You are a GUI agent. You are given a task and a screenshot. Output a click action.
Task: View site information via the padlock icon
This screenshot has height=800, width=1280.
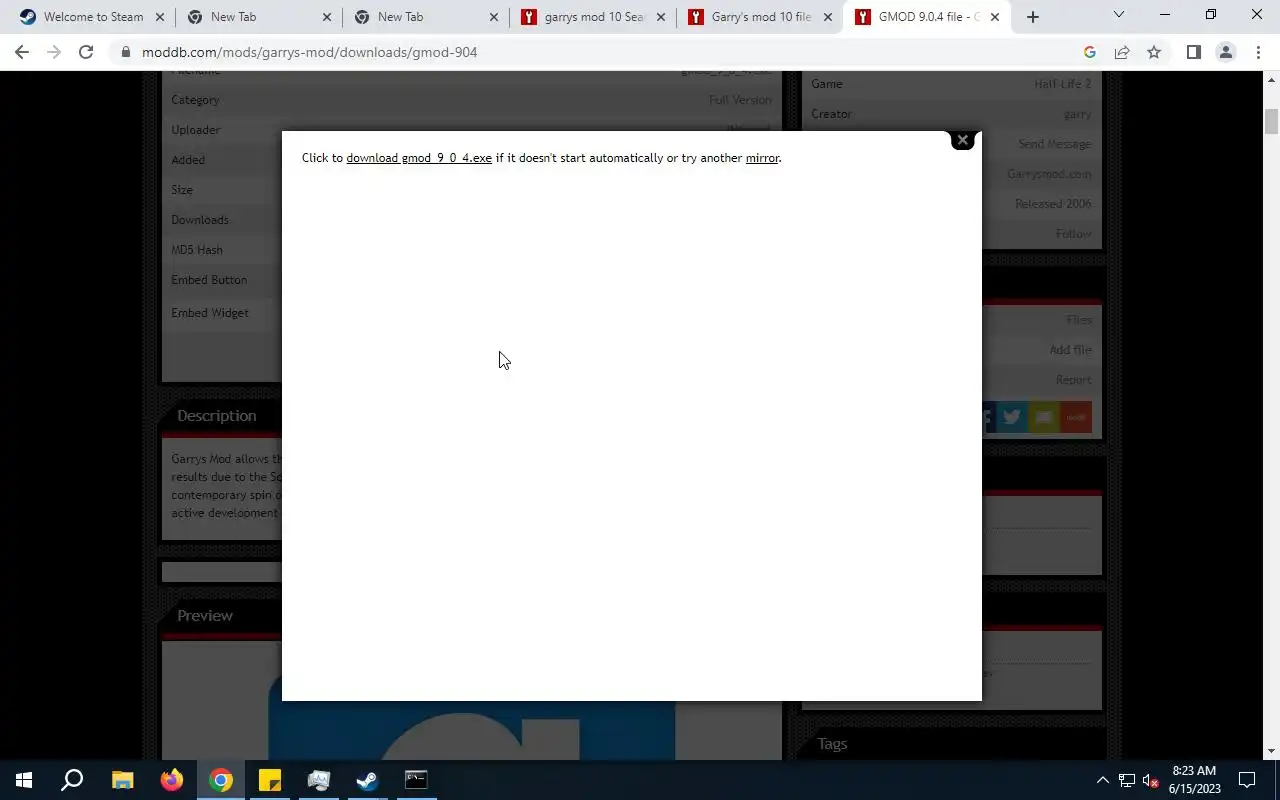tap(125, 52)
